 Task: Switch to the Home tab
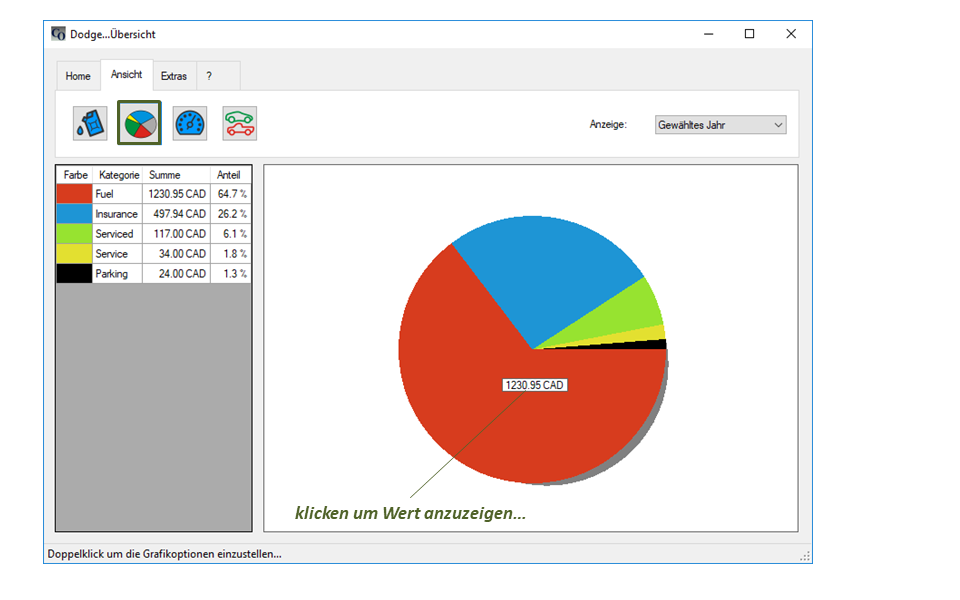[78, 76]
